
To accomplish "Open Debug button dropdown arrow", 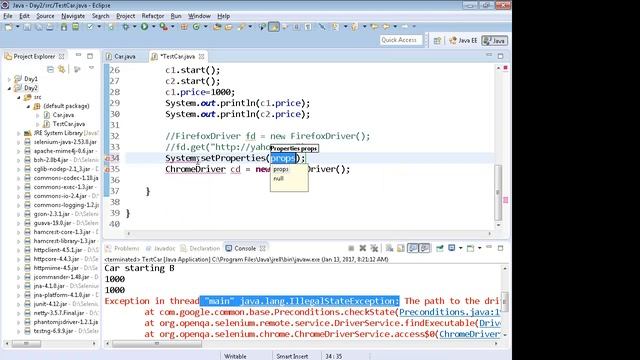I will click(x=134, y=27).
